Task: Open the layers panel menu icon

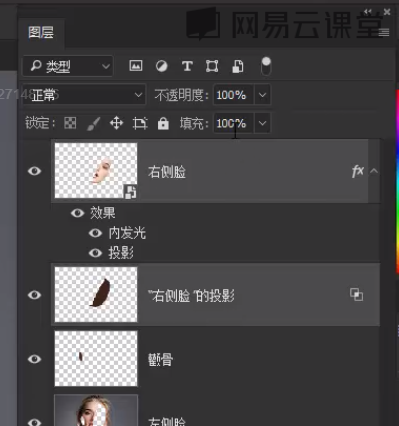Action: [384, 32]
